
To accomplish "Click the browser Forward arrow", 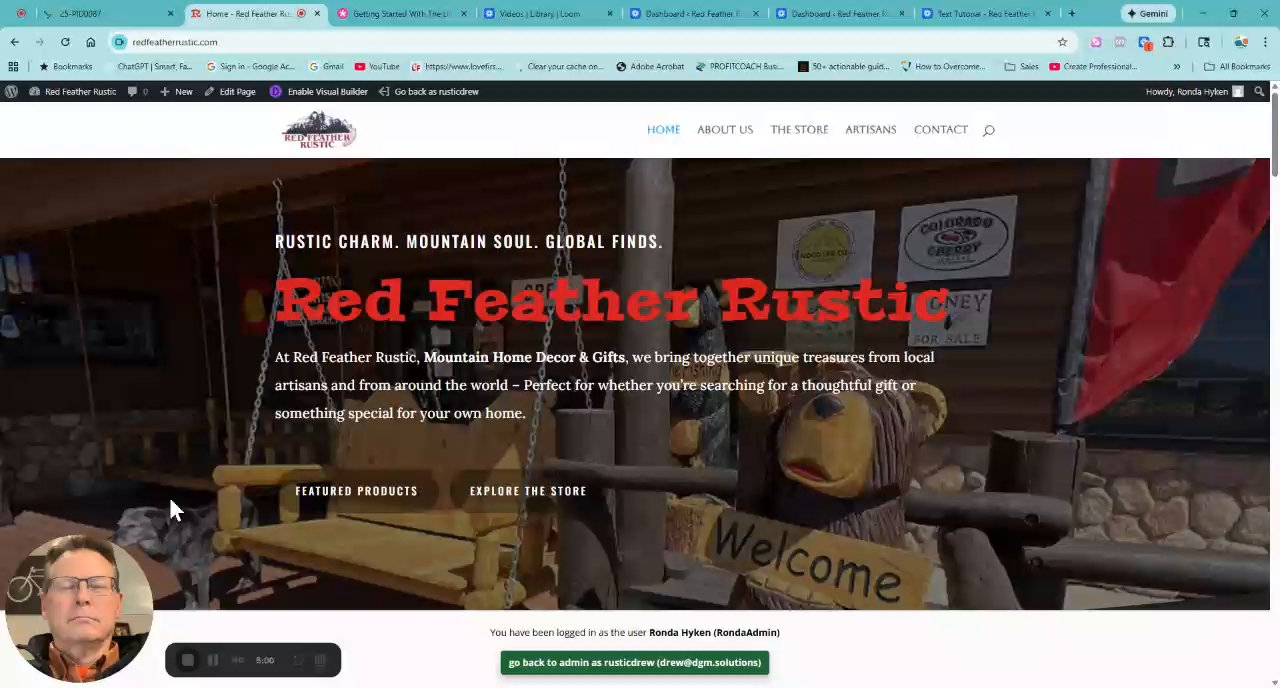I will point(39,42).
